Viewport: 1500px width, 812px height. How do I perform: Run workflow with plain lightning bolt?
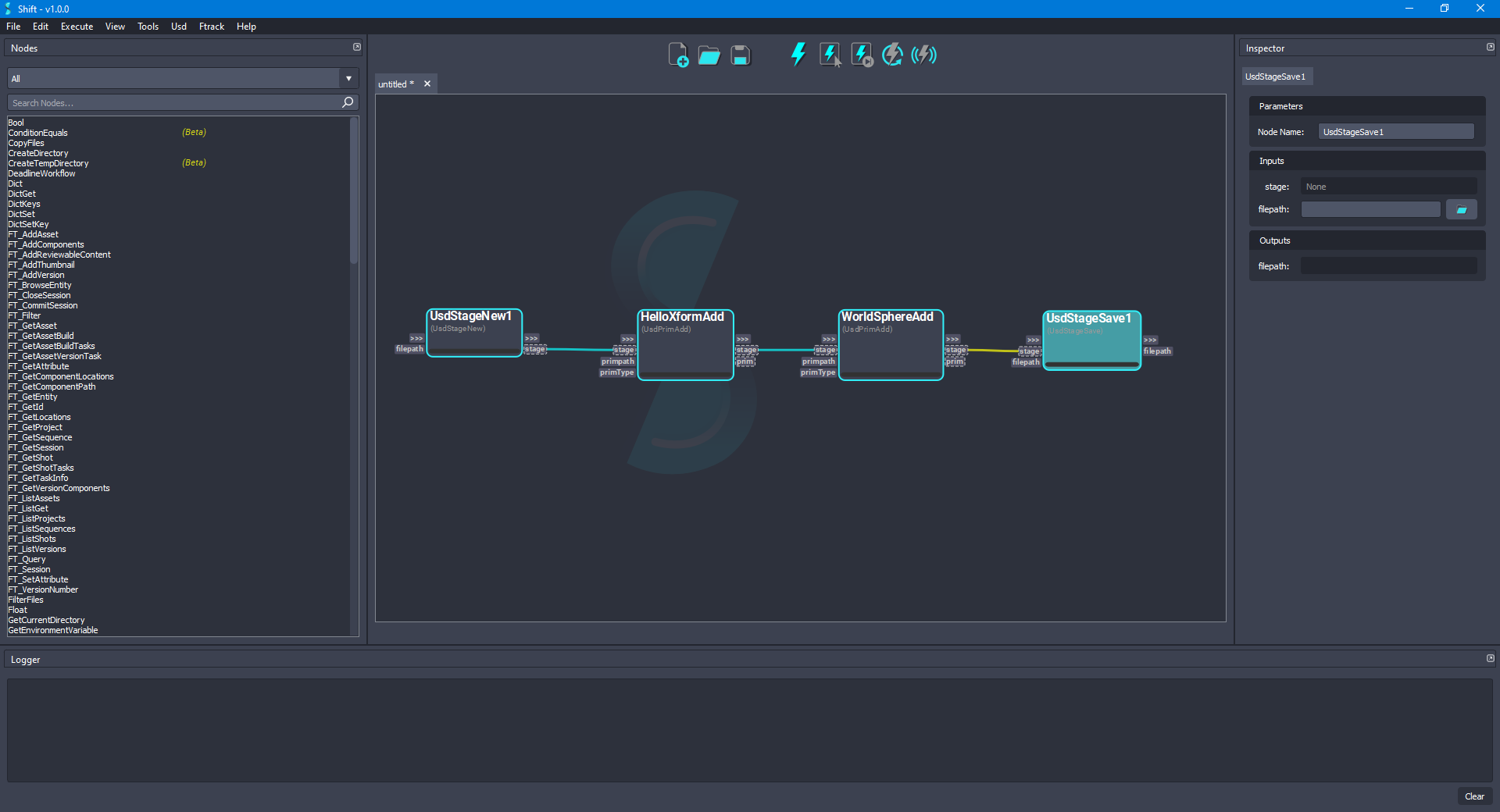798,55
